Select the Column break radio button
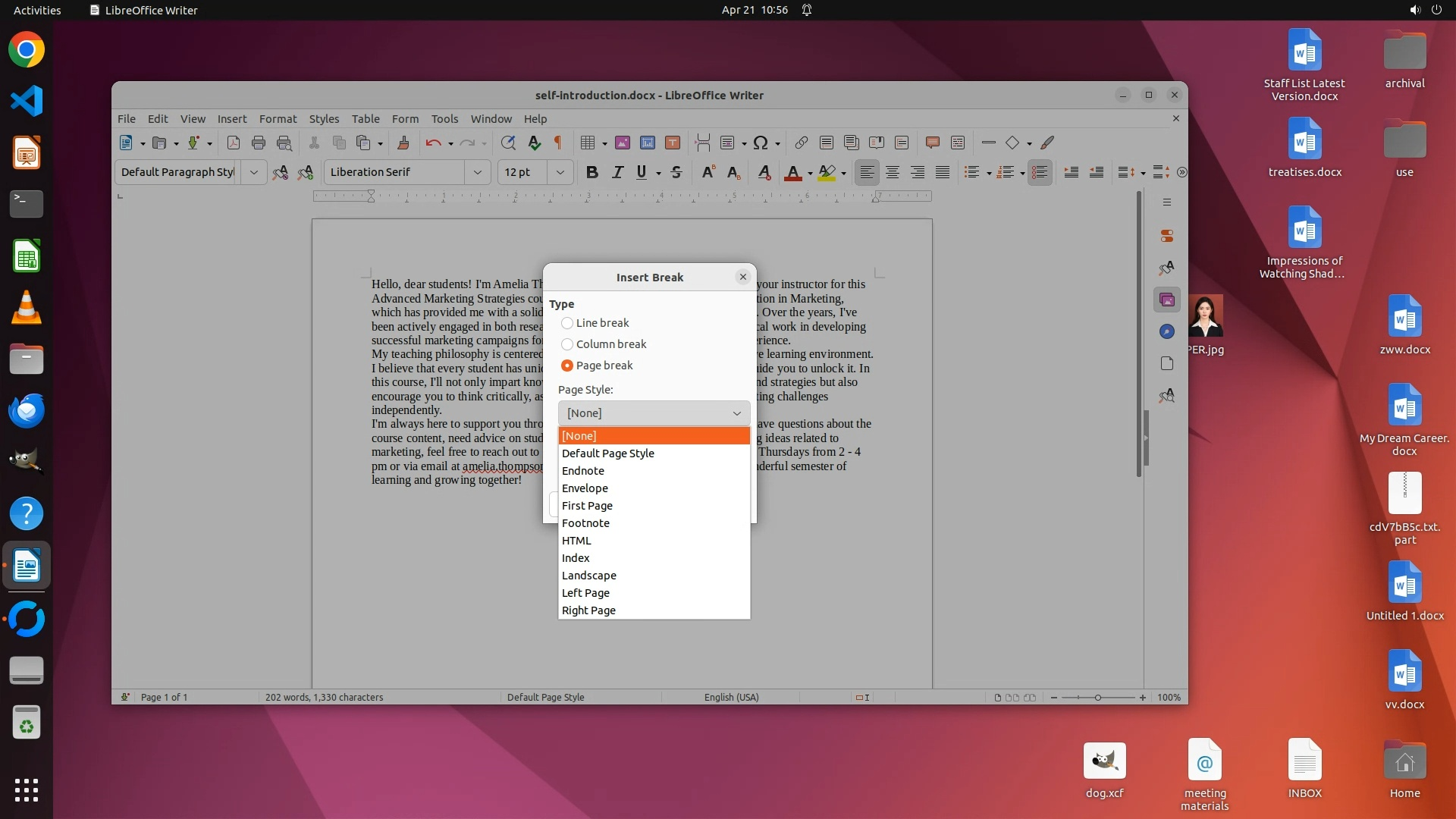This screenshot has height=819, width=1456. (567, 344)
